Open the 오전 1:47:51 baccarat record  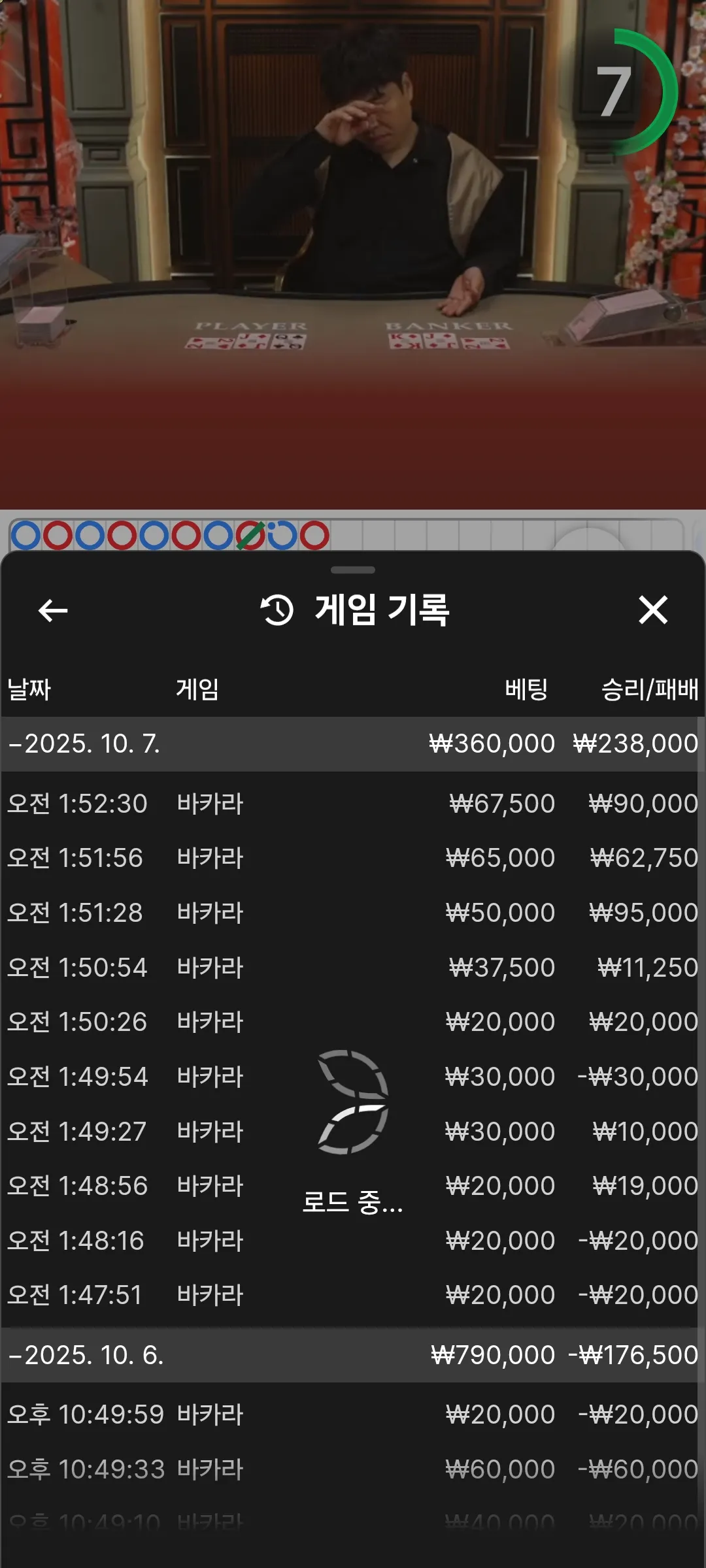click(x=353, y=1295)
